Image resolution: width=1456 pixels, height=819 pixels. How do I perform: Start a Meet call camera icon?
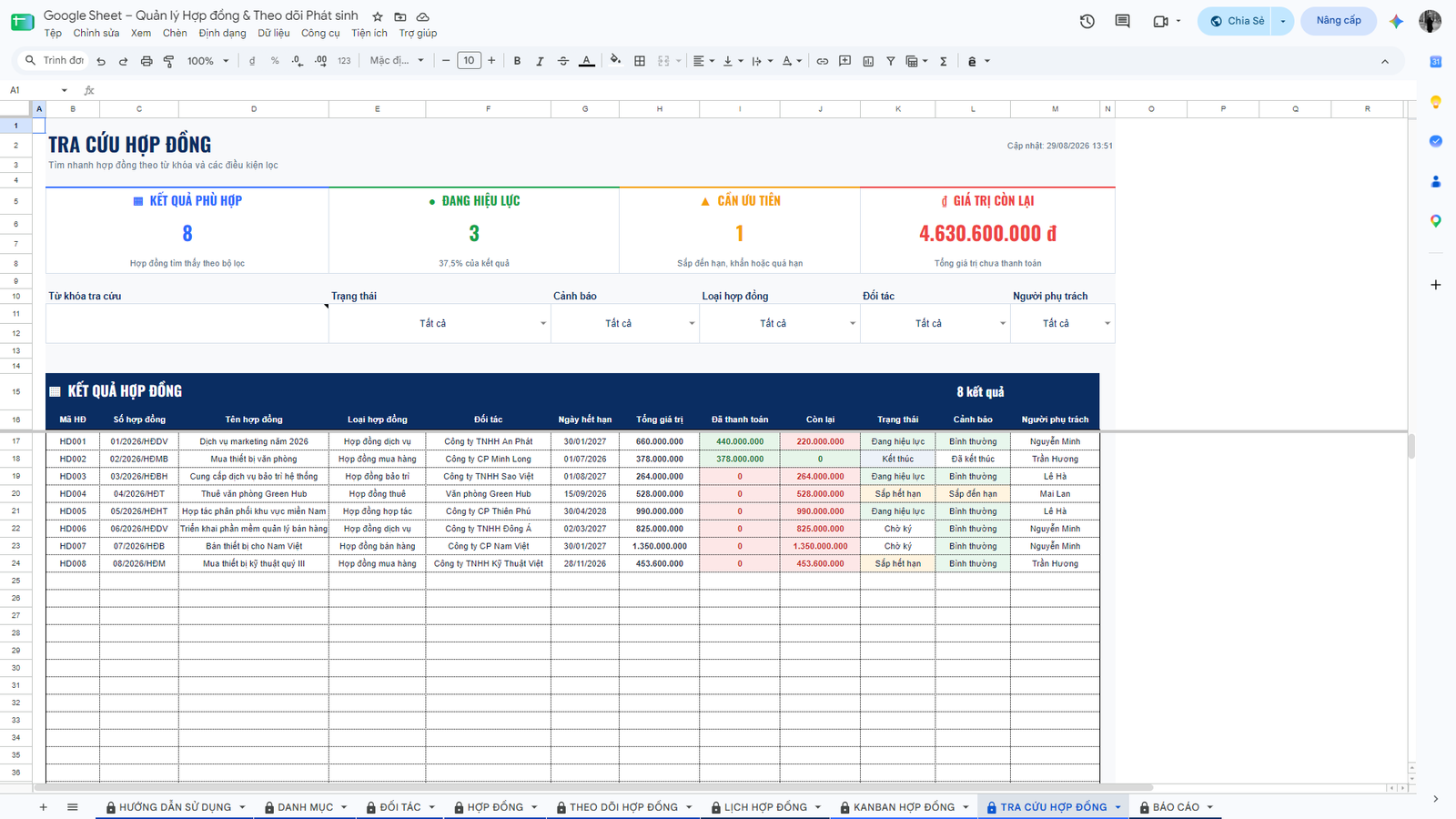click(x=1160, y=21)
